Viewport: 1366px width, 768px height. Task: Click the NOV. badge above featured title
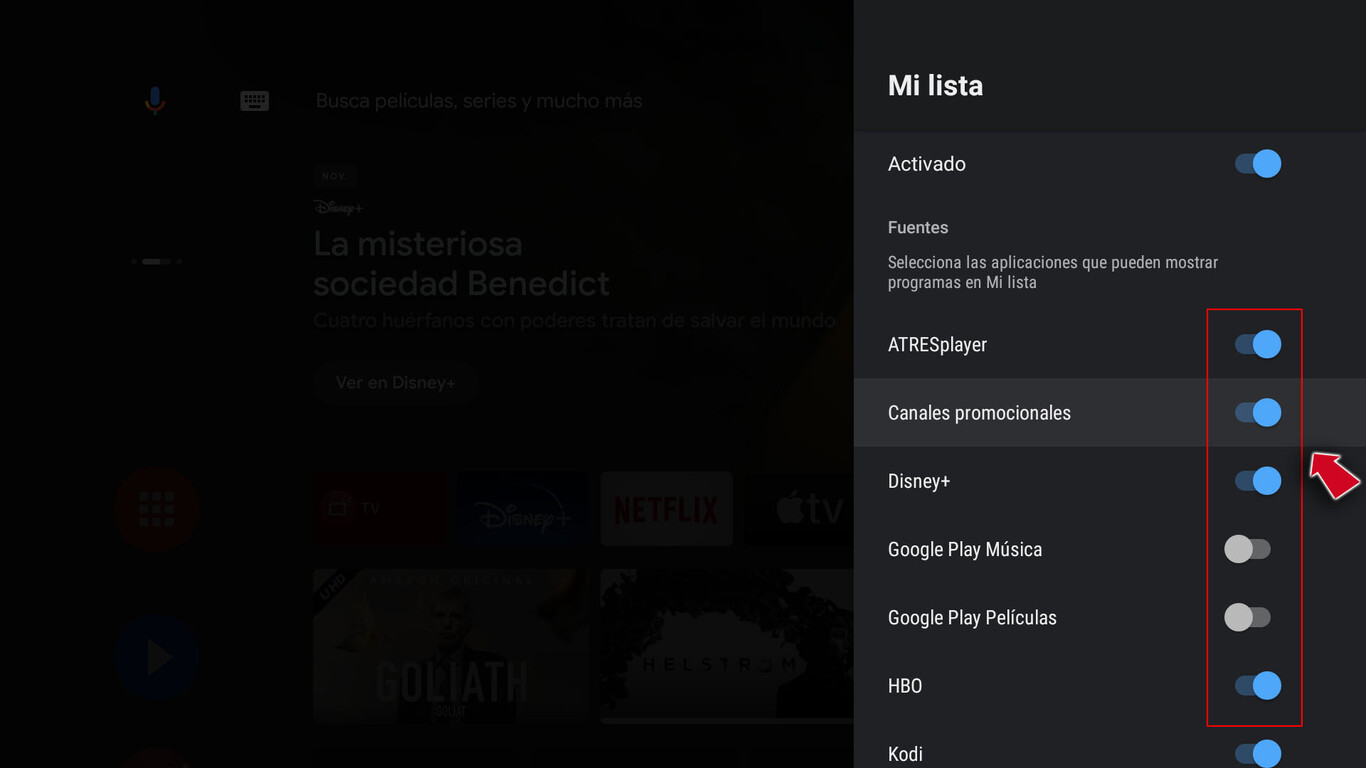(x=334, y=176)
